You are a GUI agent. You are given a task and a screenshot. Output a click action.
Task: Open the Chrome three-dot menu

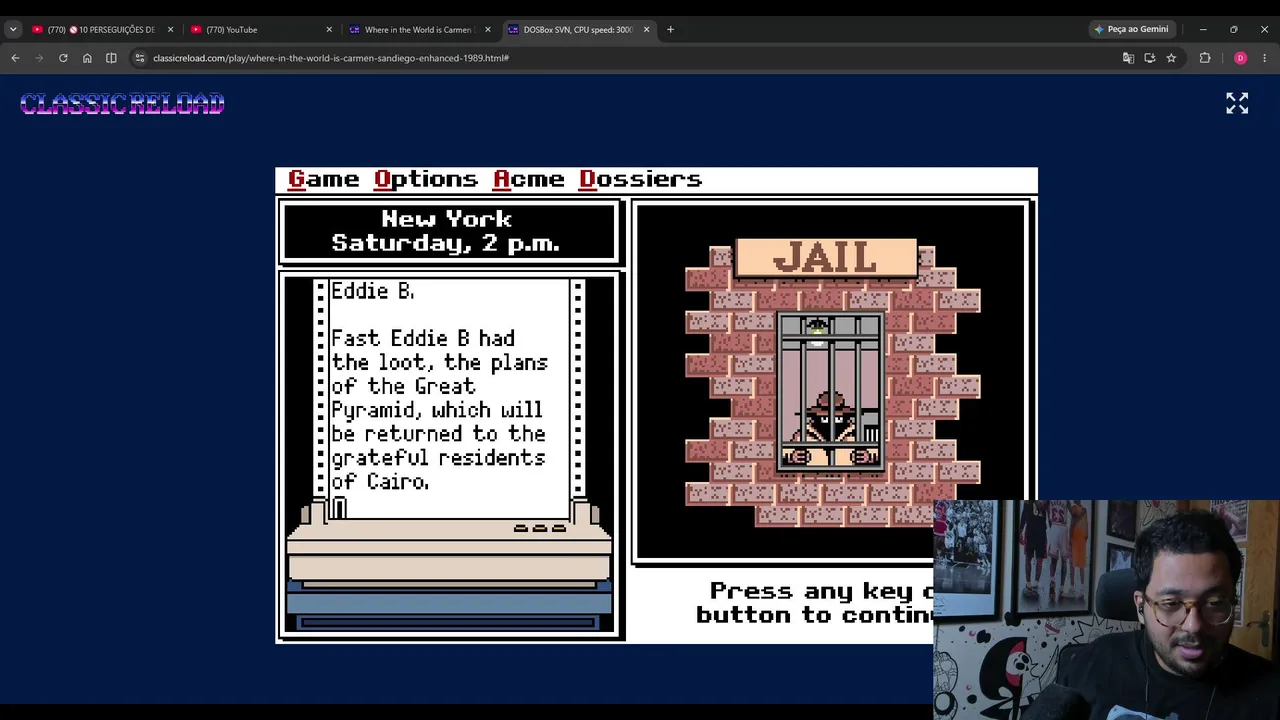pyautogui.click(x=1264, y=58)
